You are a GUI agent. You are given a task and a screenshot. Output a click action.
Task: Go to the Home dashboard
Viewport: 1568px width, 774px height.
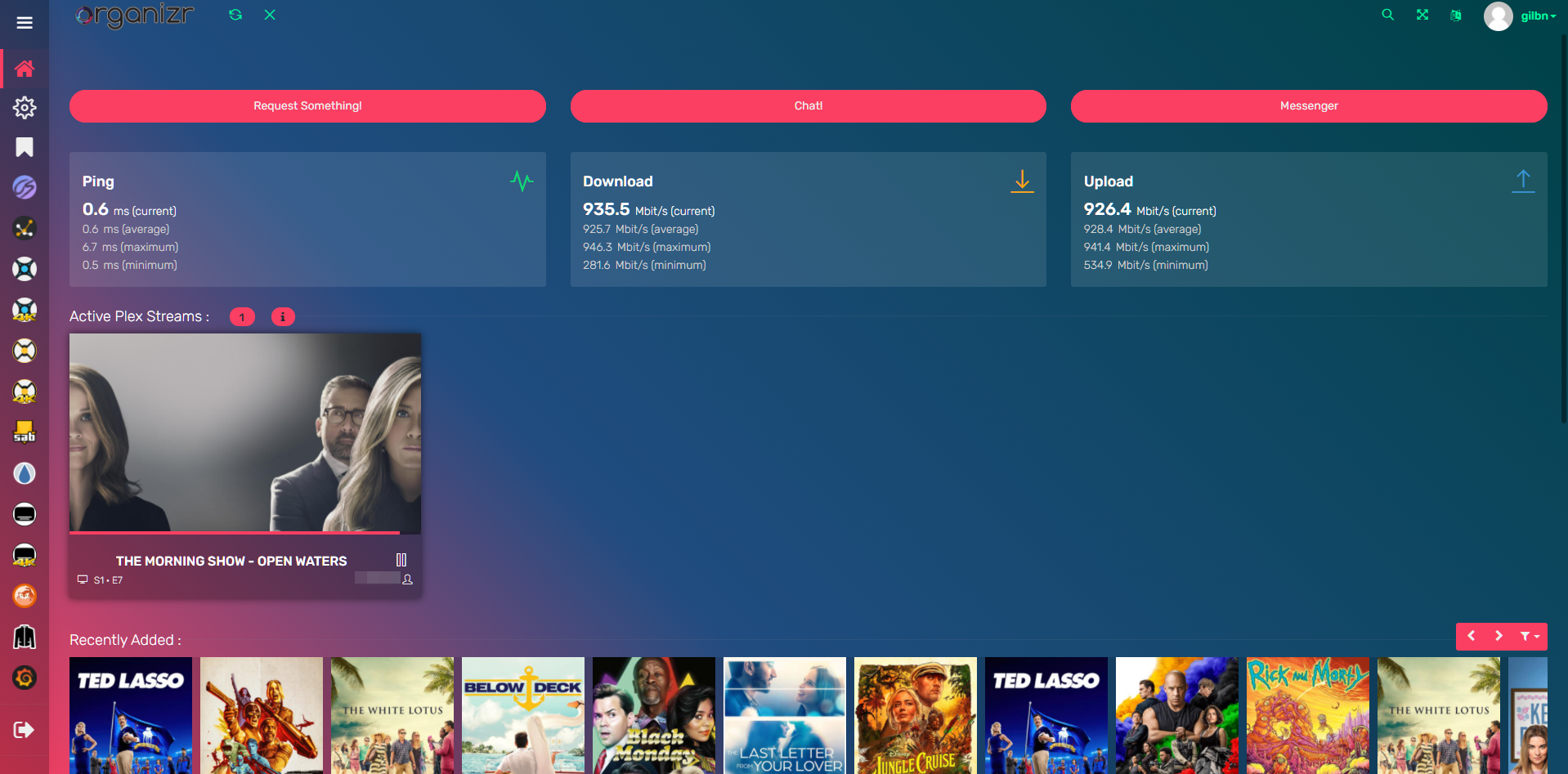point(25,69)
